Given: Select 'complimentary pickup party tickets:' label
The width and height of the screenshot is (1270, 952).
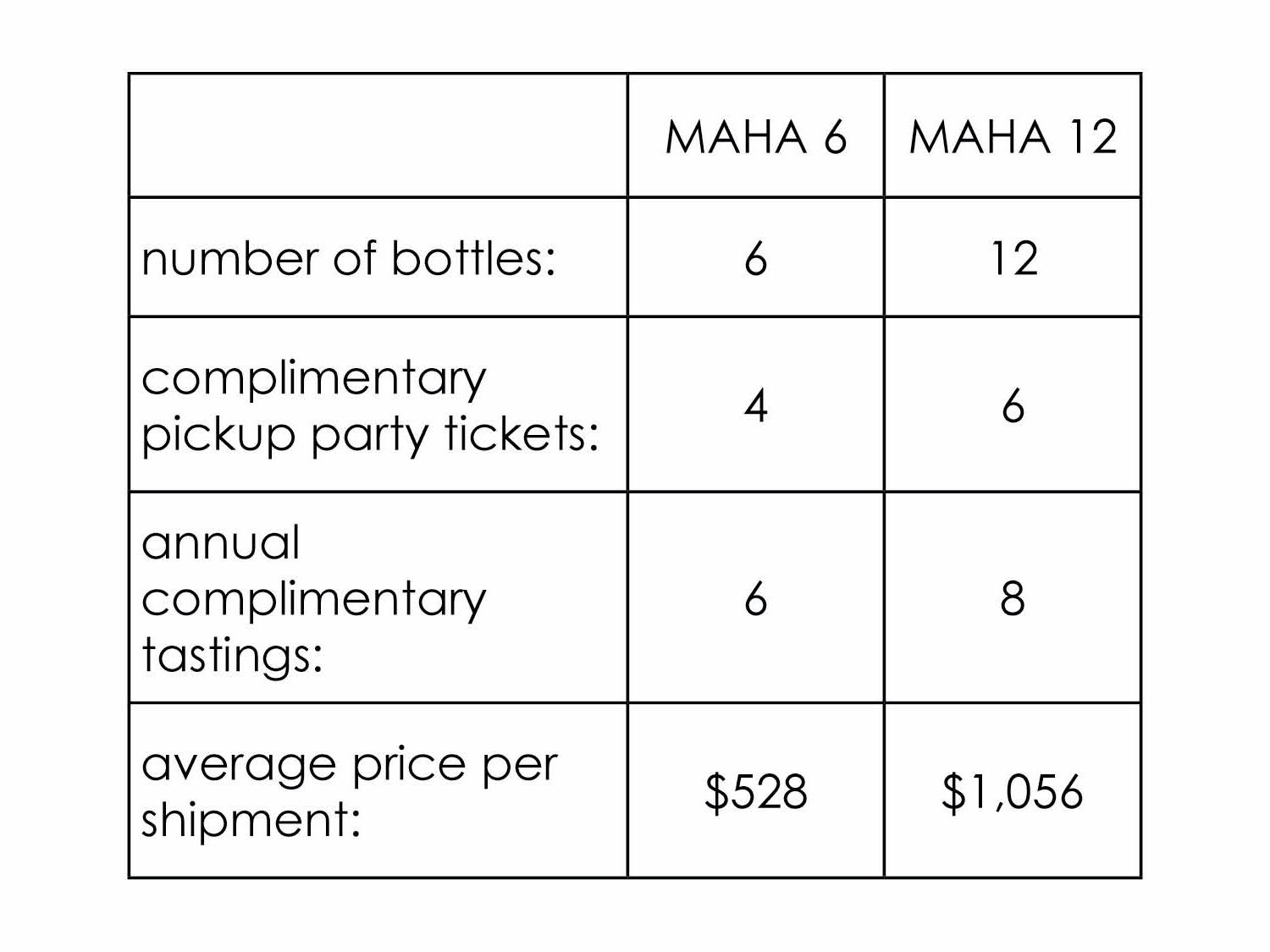Looking at the screenshot, I should tap(370, 405).
